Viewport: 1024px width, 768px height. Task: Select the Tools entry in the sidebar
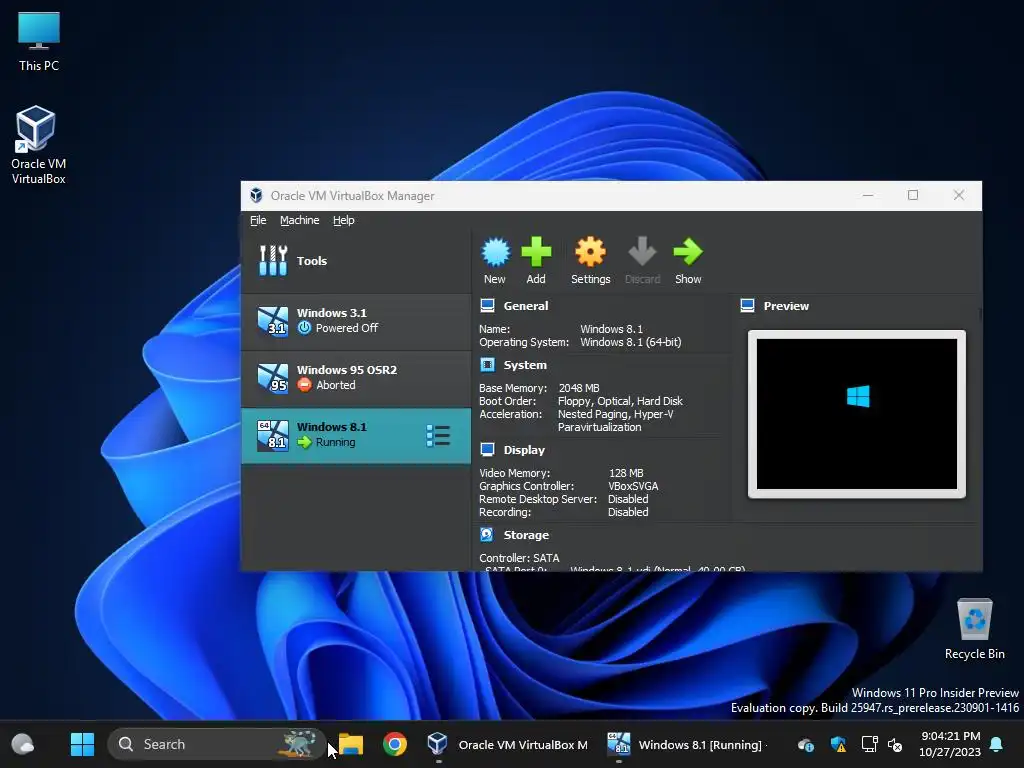coord(356,261)
